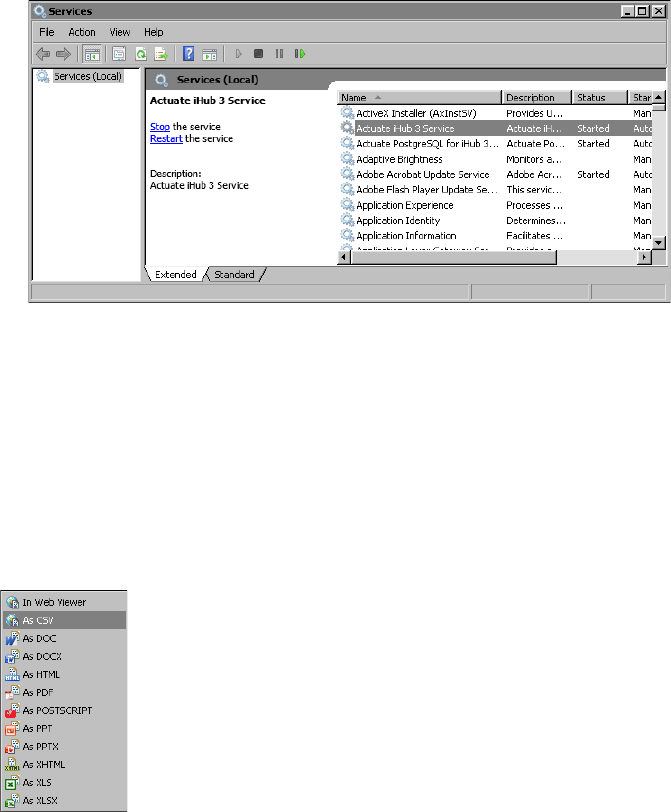Select Adobe Flash Player Update Service row

495,190
